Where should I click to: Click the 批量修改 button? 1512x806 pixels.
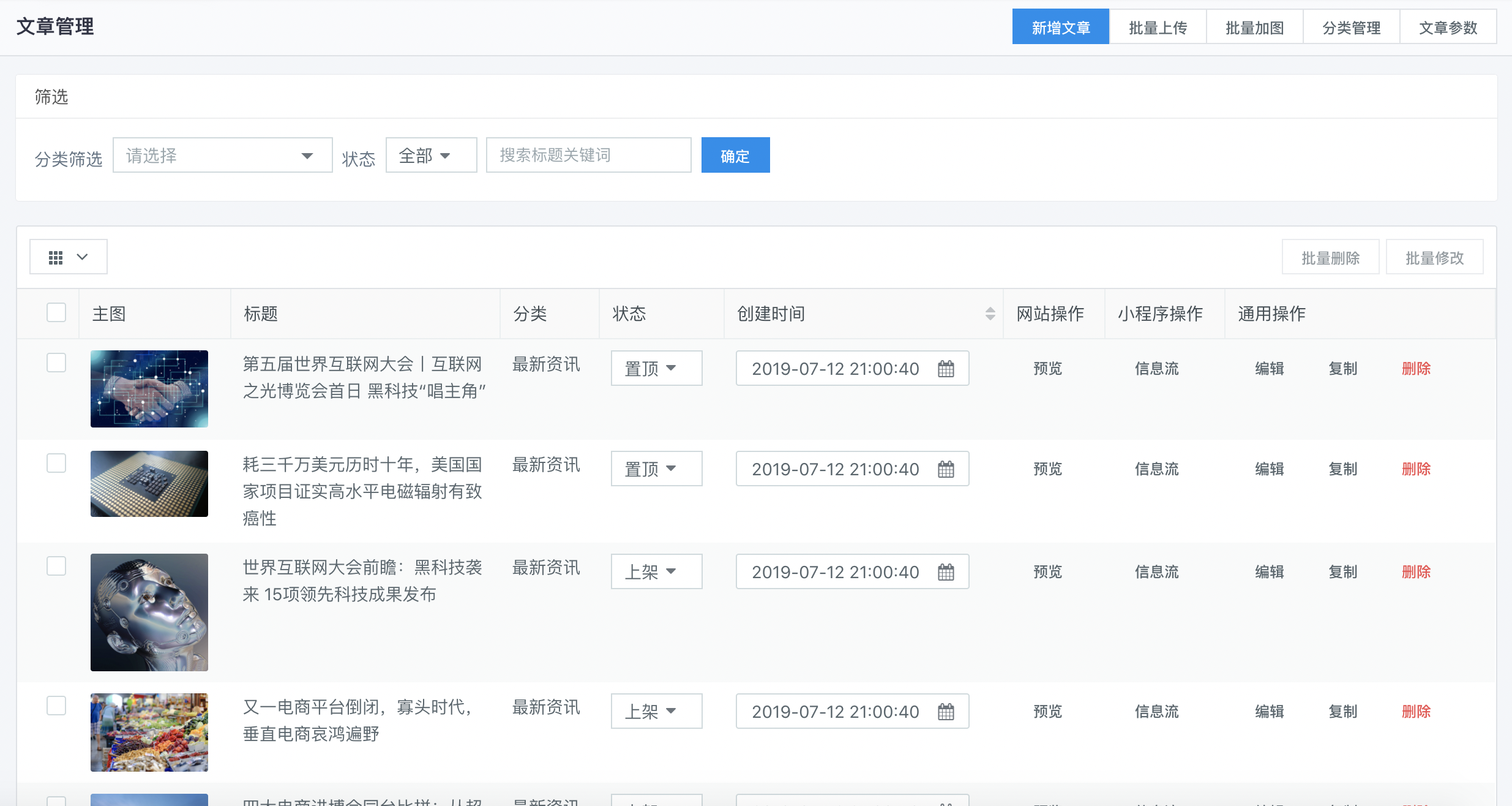pyautogui.click(x=1434, y=257)
